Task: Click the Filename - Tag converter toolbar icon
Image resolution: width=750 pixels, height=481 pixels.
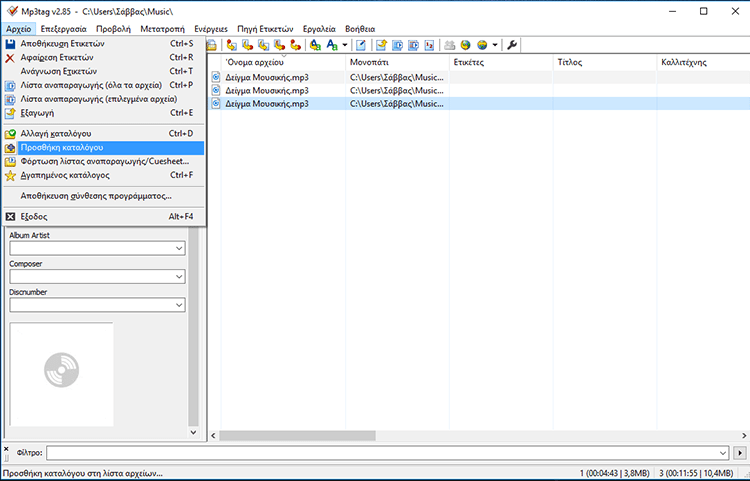Action: pyautogui.click(x=247, y=45)
